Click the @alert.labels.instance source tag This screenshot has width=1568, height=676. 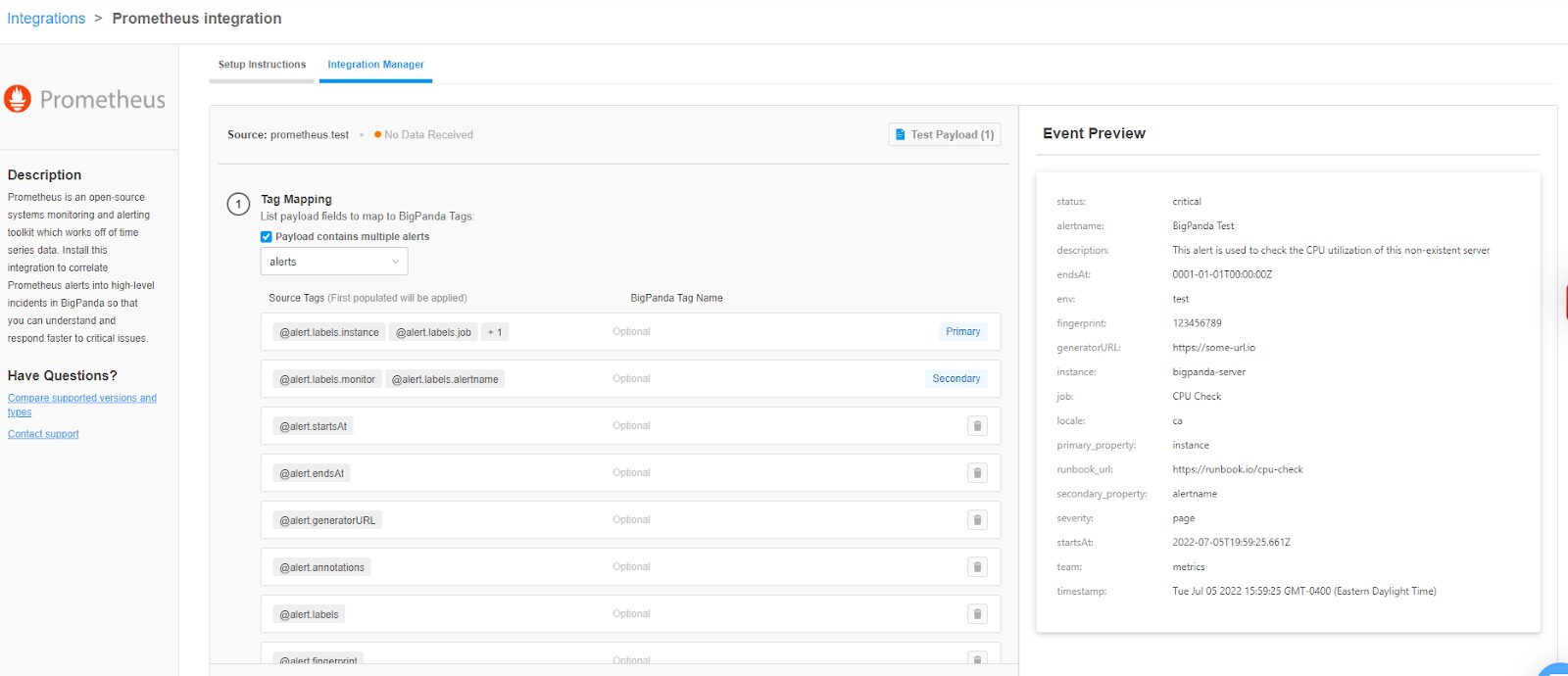pos(329,332)
